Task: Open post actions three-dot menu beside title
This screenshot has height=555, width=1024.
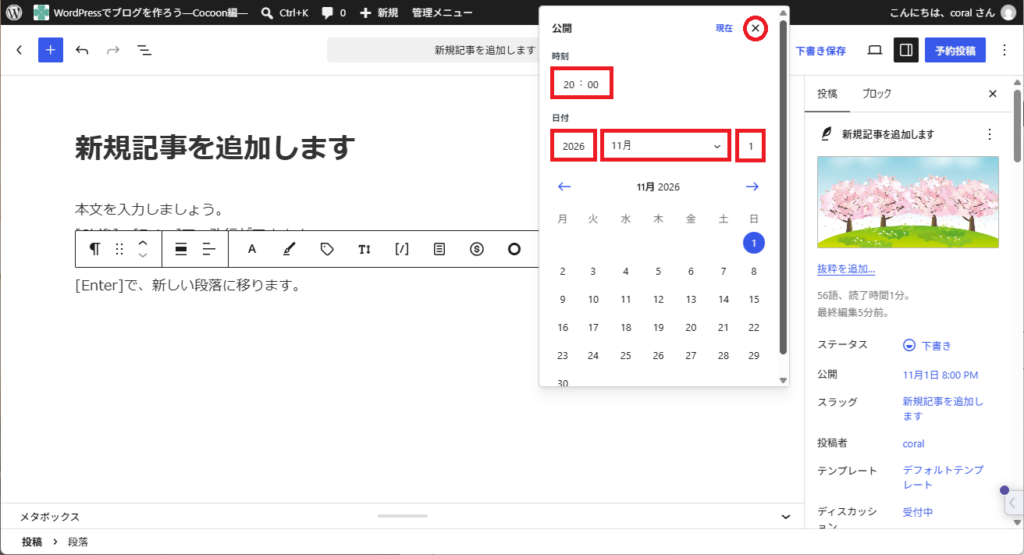Action: (989, 134)
